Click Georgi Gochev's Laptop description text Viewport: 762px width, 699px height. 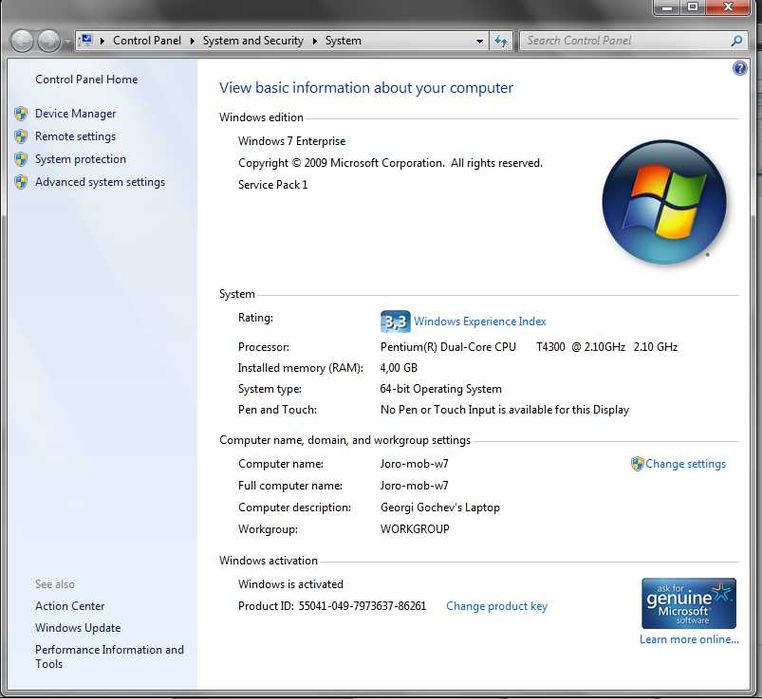click(440, 507)
